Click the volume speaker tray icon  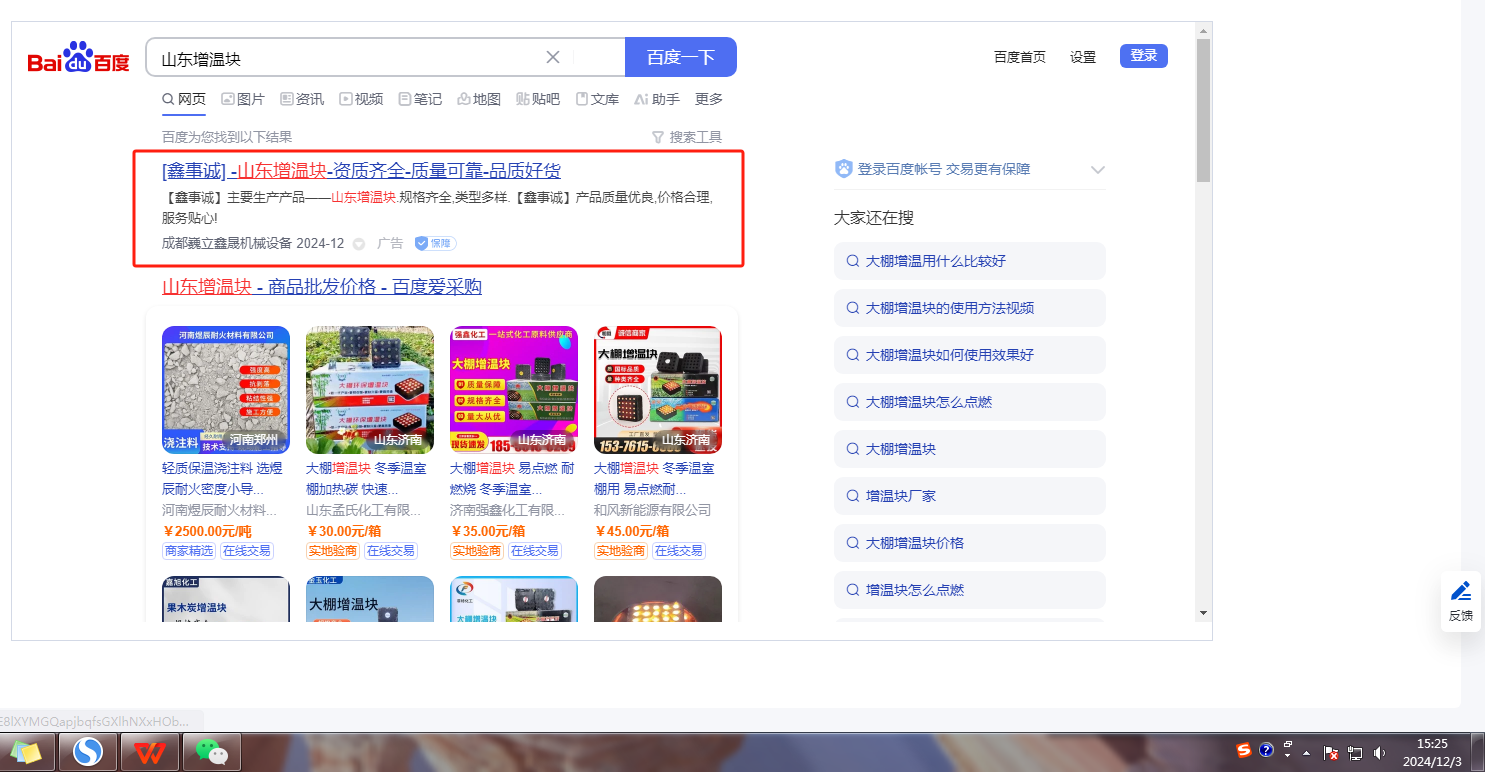(1380, 753)
